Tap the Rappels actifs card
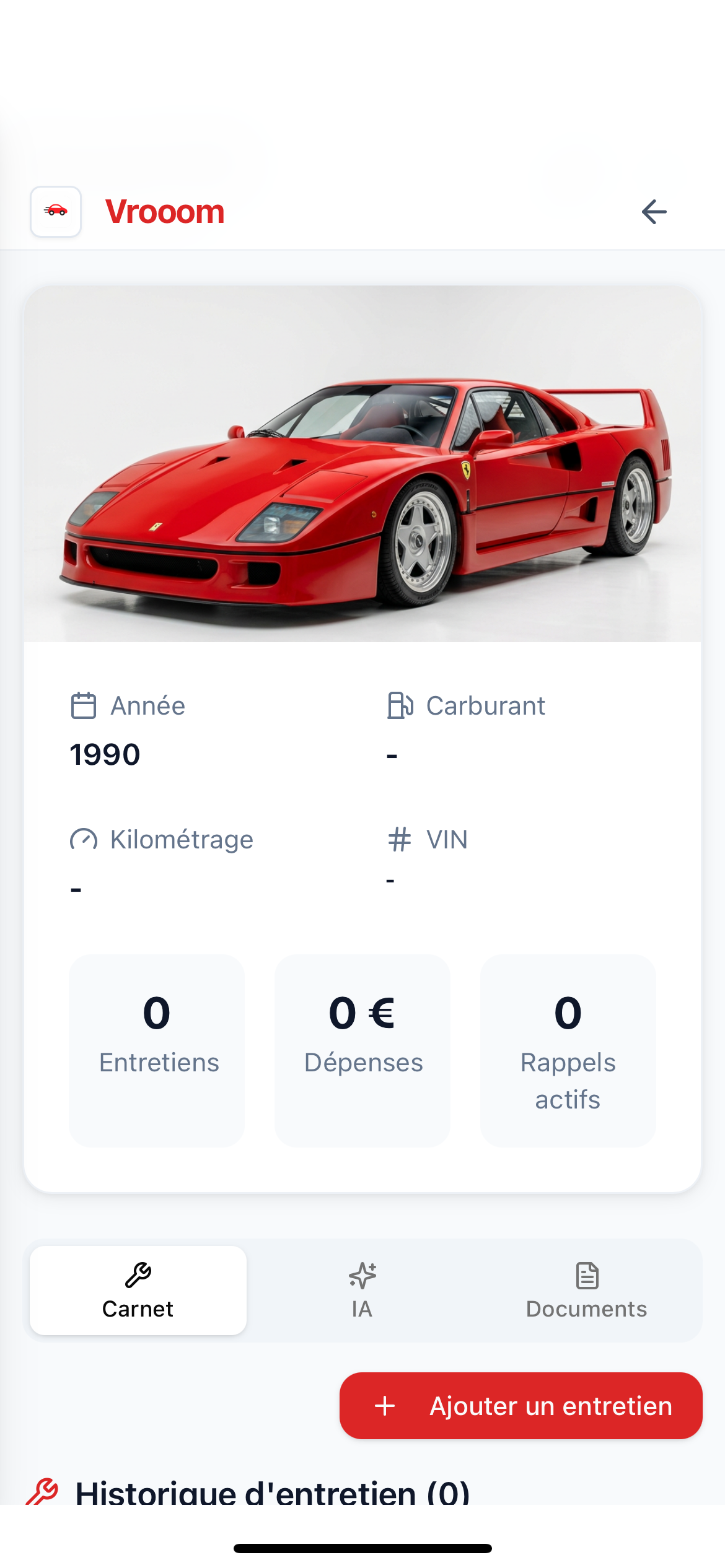The width and height of the screenshot is (725, 1568). tap(568, 1050)
